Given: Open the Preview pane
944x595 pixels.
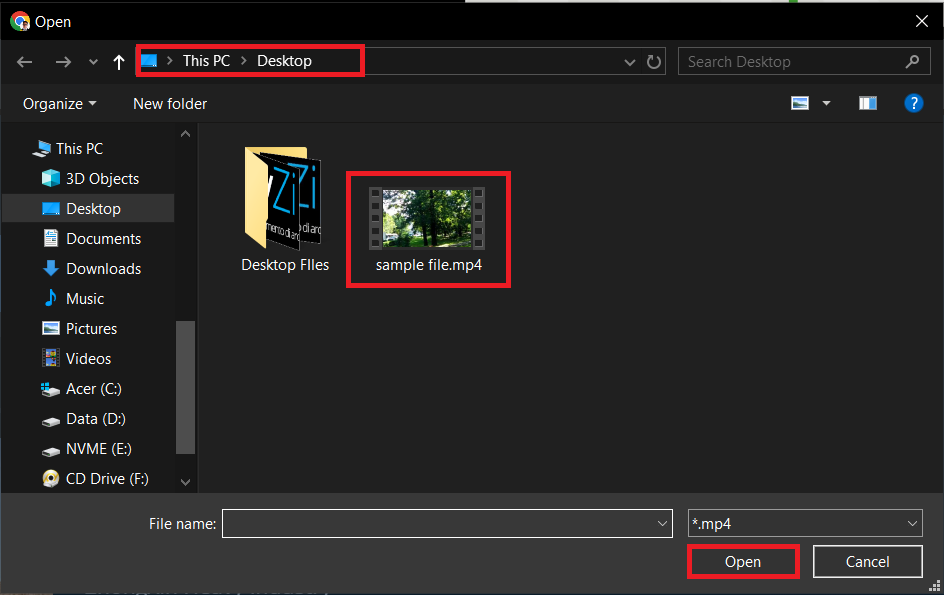Looking at the screenshot, I should (867, 102).
